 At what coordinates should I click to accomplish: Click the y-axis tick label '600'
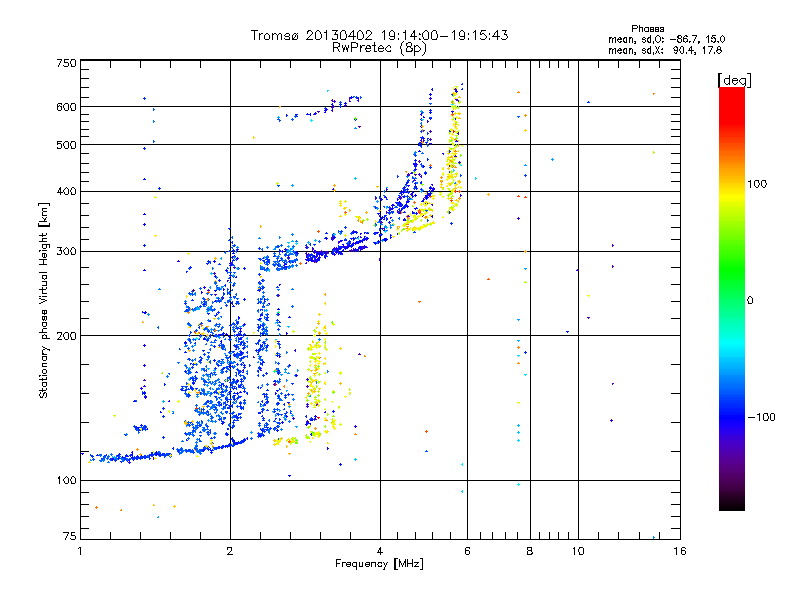point(66,107)
